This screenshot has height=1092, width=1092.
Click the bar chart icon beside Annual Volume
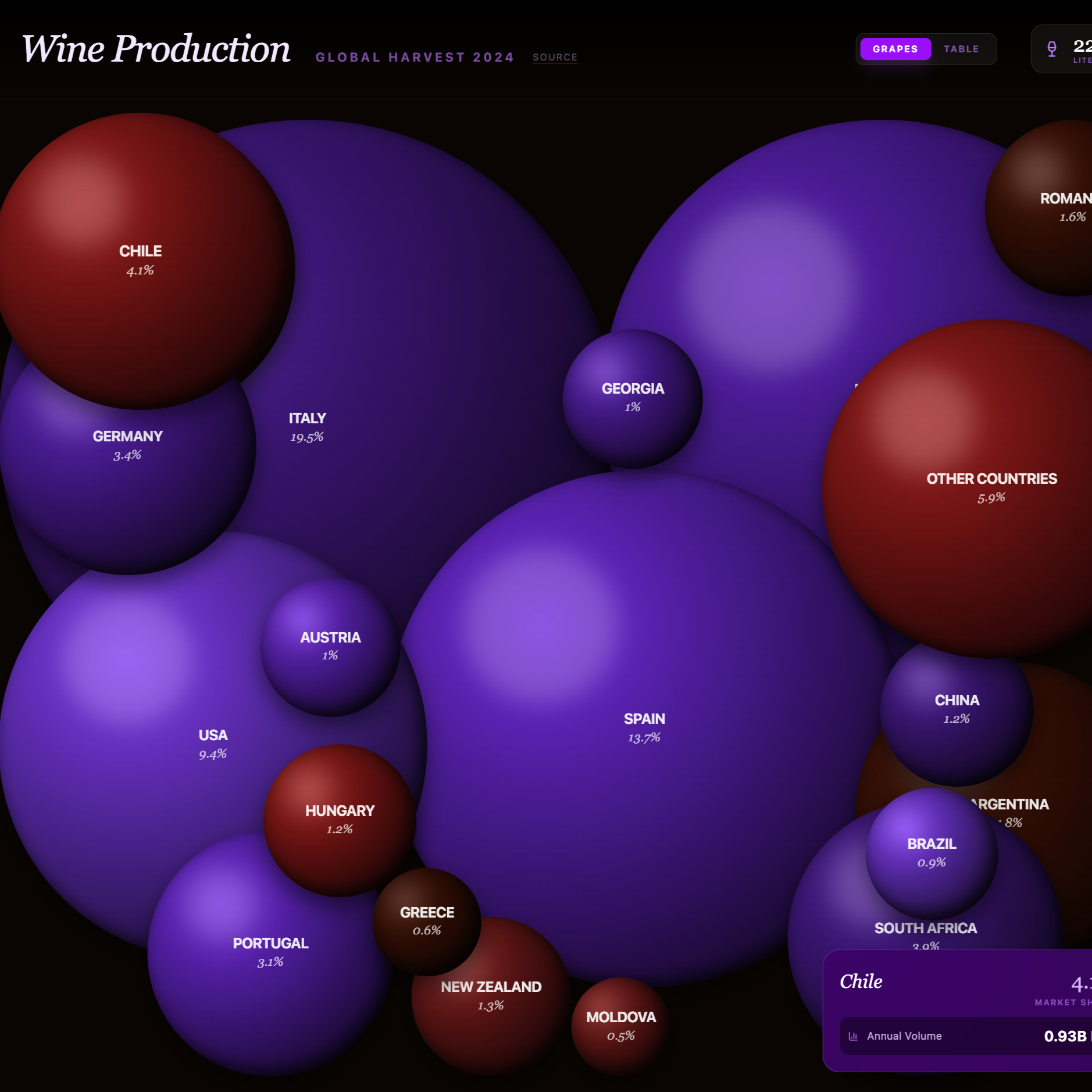pos(853,1036)
